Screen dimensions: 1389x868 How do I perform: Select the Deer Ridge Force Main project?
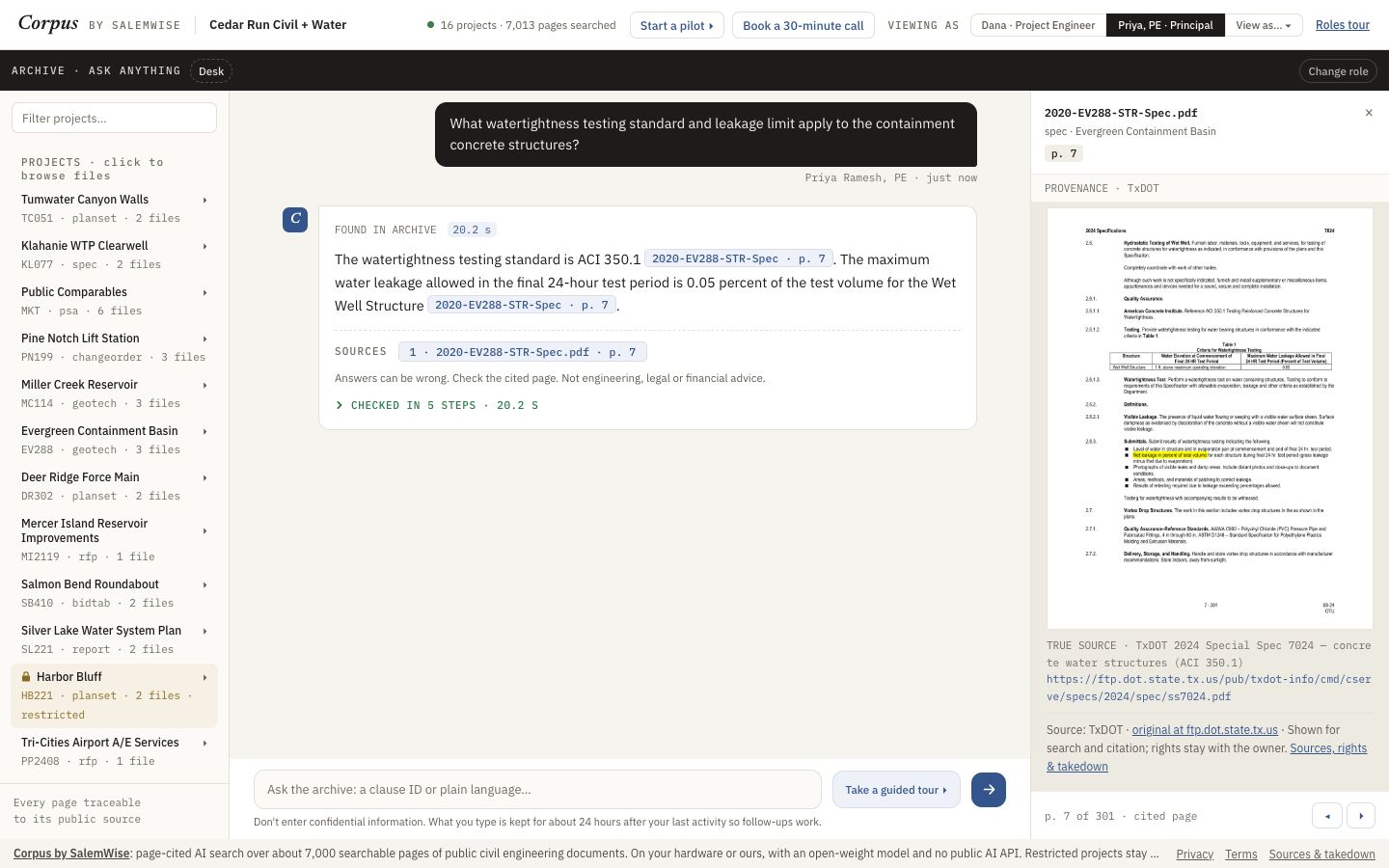pyautogui.click(x=114, y=486)
